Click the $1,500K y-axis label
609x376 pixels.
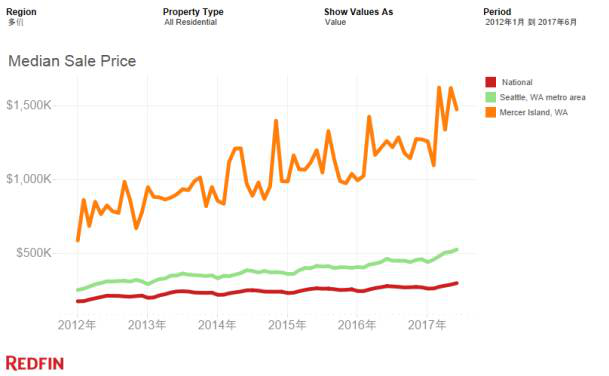29,105
